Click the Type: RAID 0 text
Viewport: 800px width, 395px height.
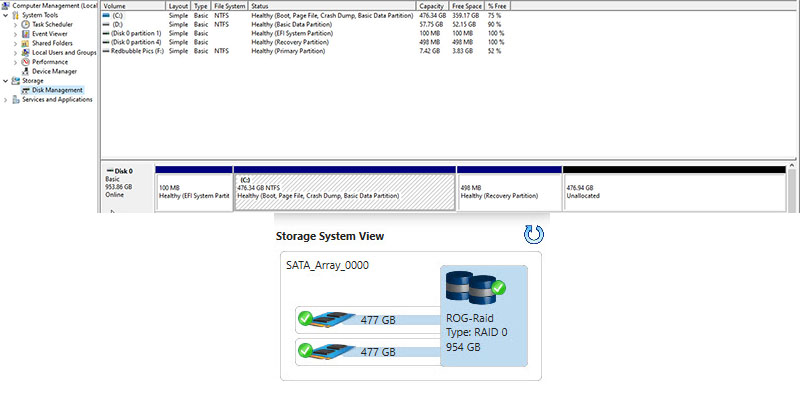click(477, 333)
